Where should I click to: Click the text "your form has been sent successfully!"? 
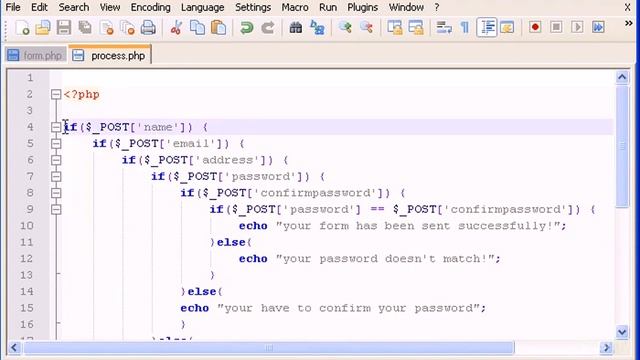(418, 226)
